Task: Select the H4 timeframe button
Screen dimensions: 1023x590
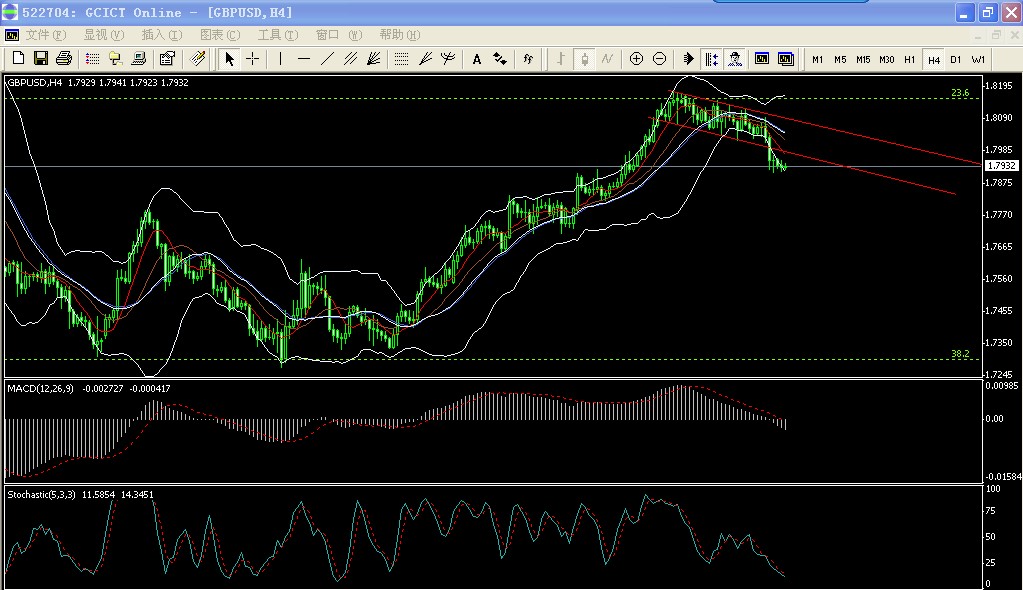Action: (x=934, y=60)
